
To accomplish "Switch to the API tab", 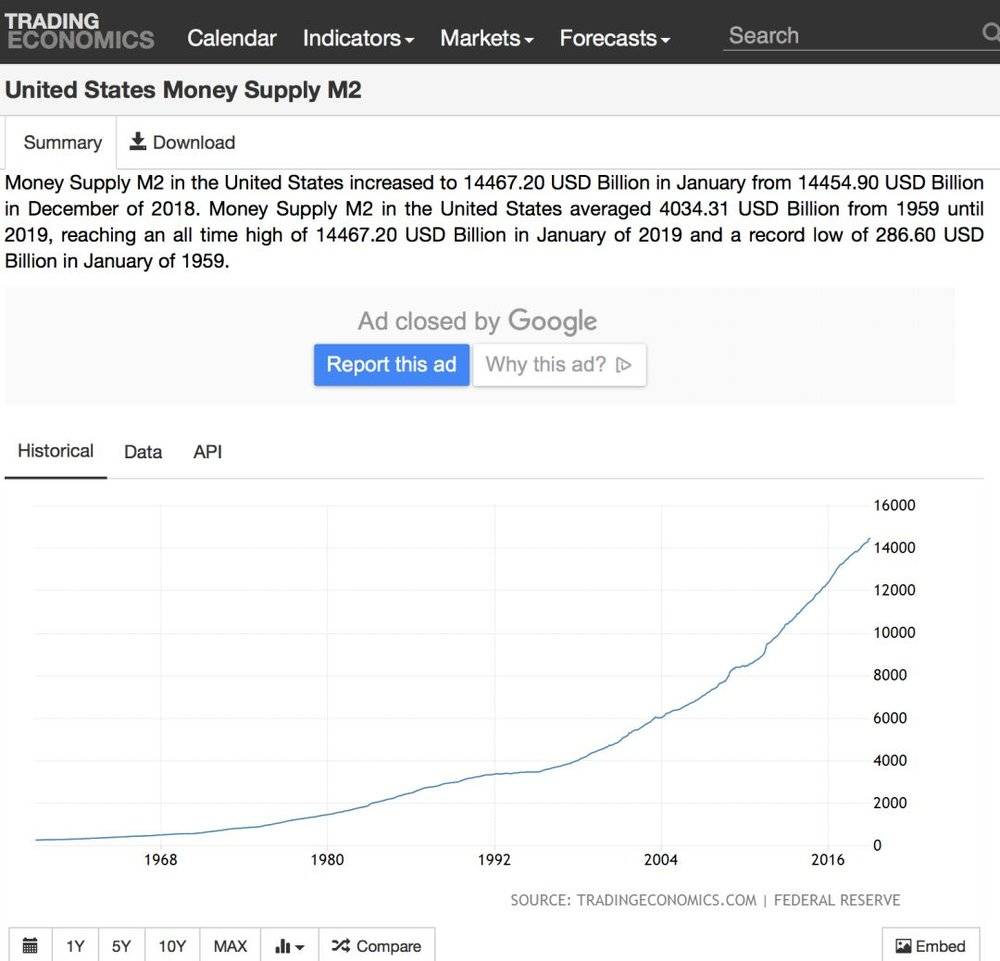I will (208, 452).
